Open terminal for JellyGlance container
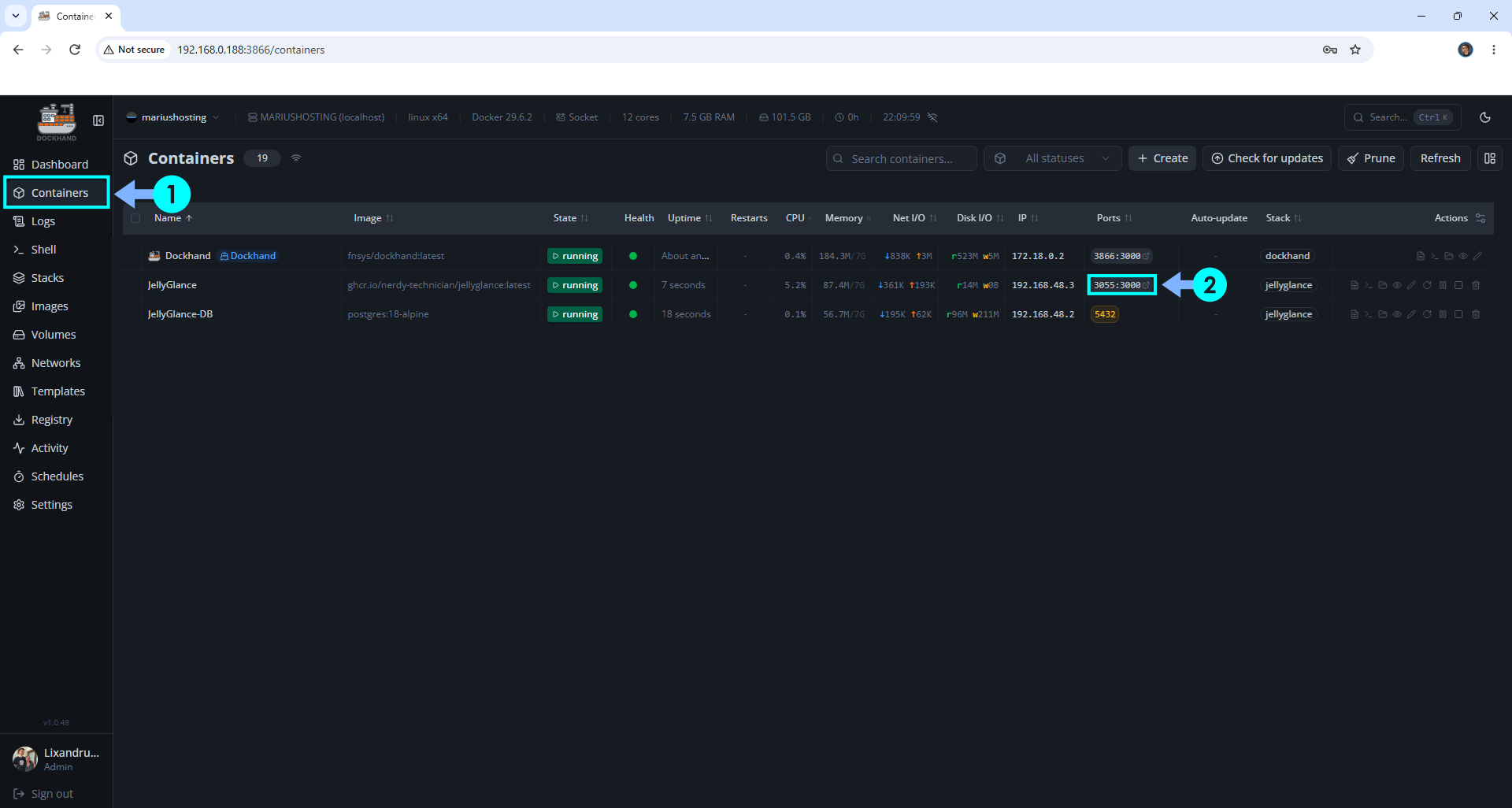 pos(1369,285)
